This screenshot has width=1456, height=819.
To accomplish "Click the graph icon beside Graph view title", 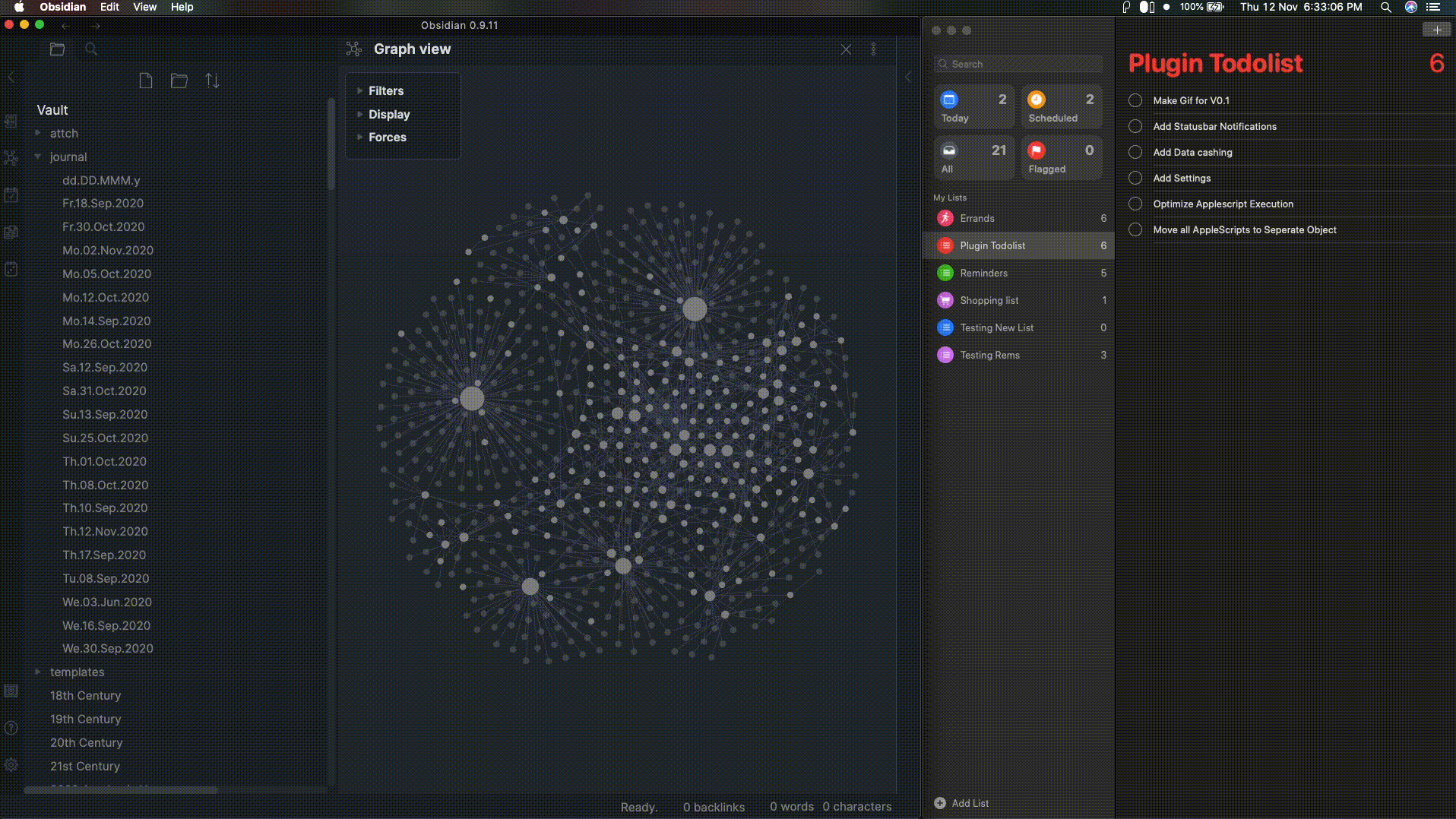I will pyautogui.click(x=353, y=49).
